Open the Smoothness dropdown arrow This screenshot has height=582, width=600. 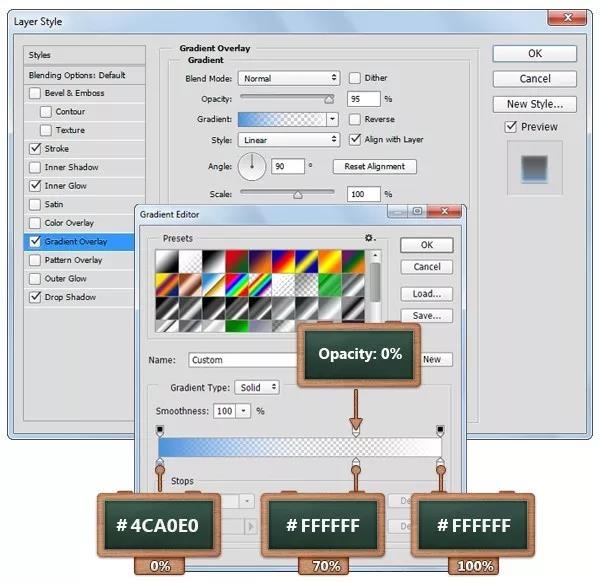(243, 411)
